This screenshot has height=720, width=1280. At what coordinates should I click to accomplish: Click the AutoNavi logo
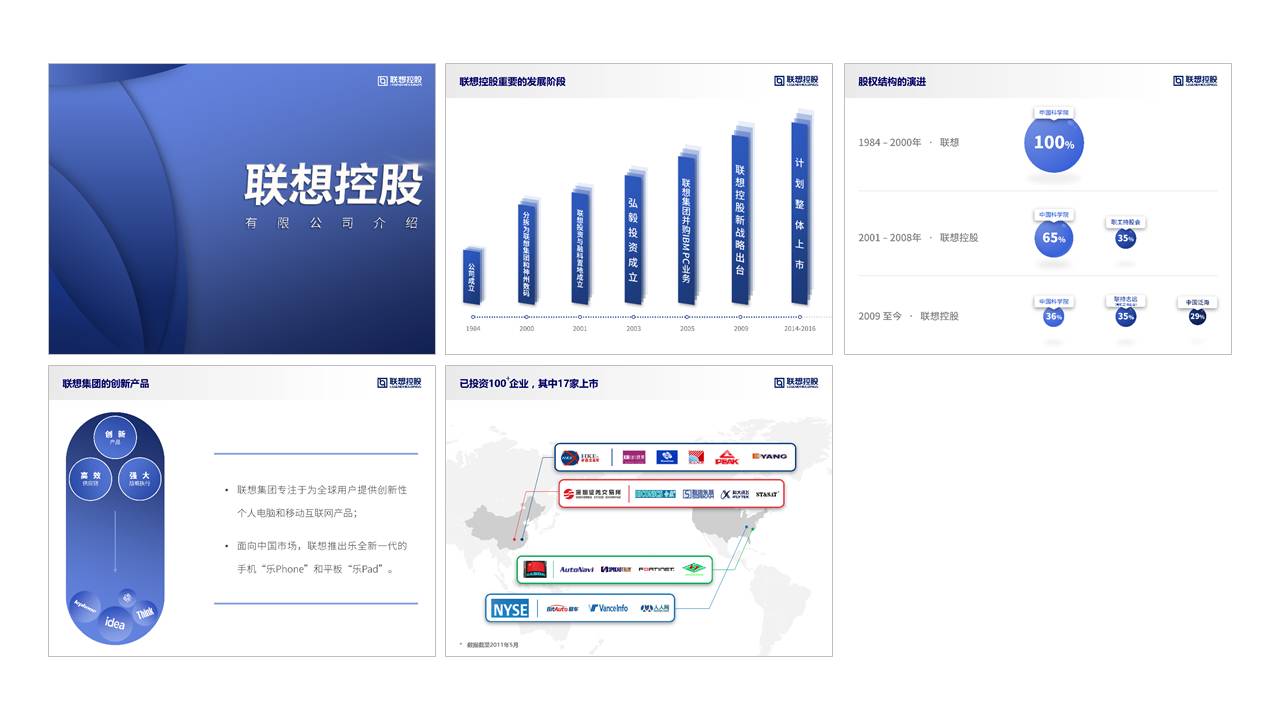coord(576,569)
